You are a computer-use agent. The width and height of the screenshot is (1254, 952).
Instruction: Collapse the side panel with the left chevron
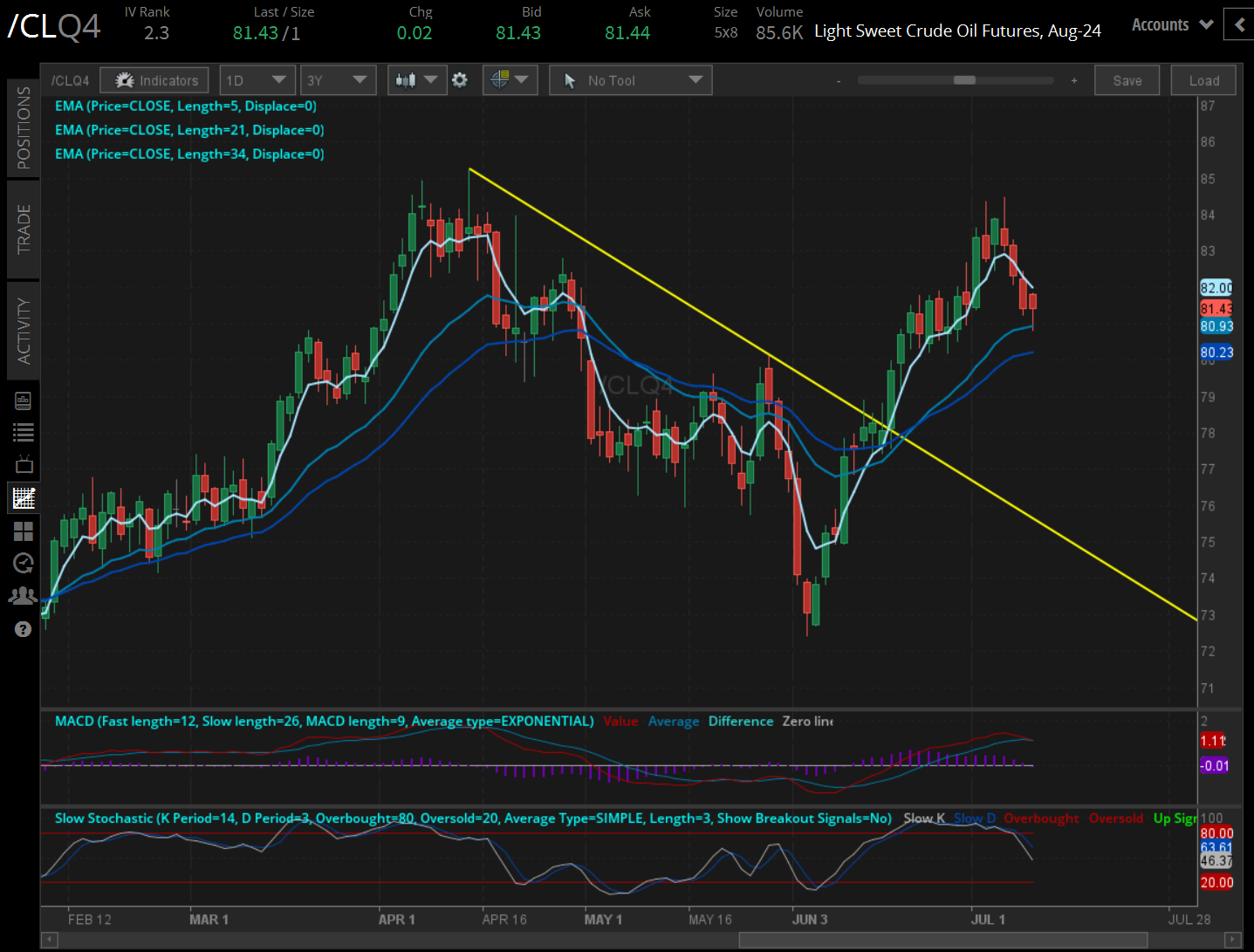point(1239,24)
